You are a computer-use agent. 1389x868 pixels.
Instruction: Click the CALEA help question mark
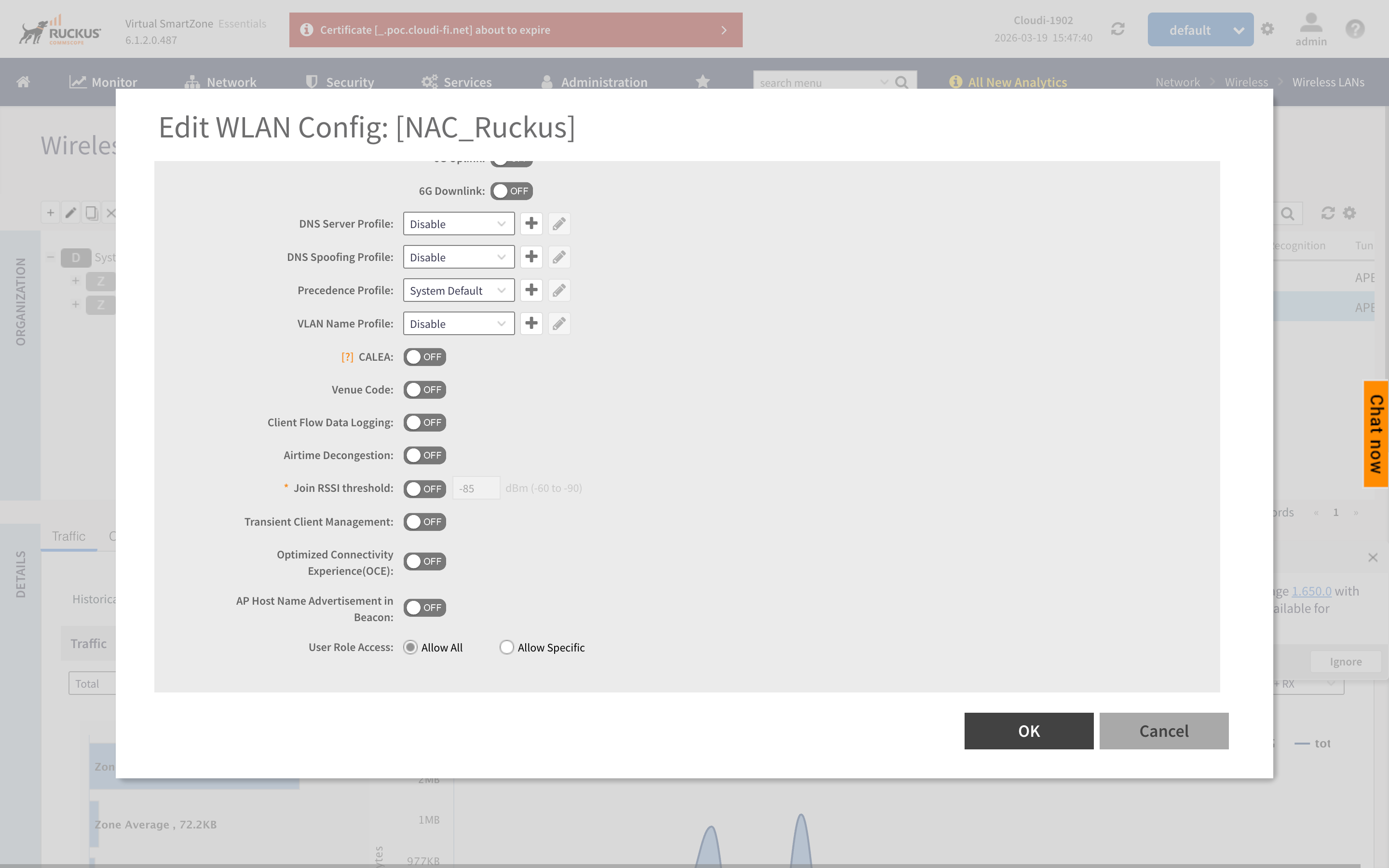[347, 357]
